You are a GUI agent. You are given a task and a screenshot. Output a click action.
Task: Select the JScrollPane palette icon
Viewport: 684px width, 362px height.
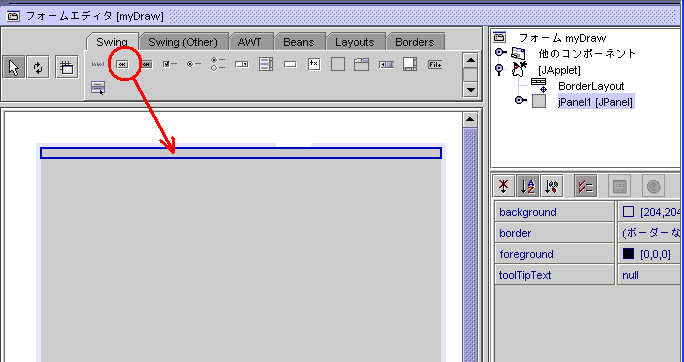coord(410,64)
